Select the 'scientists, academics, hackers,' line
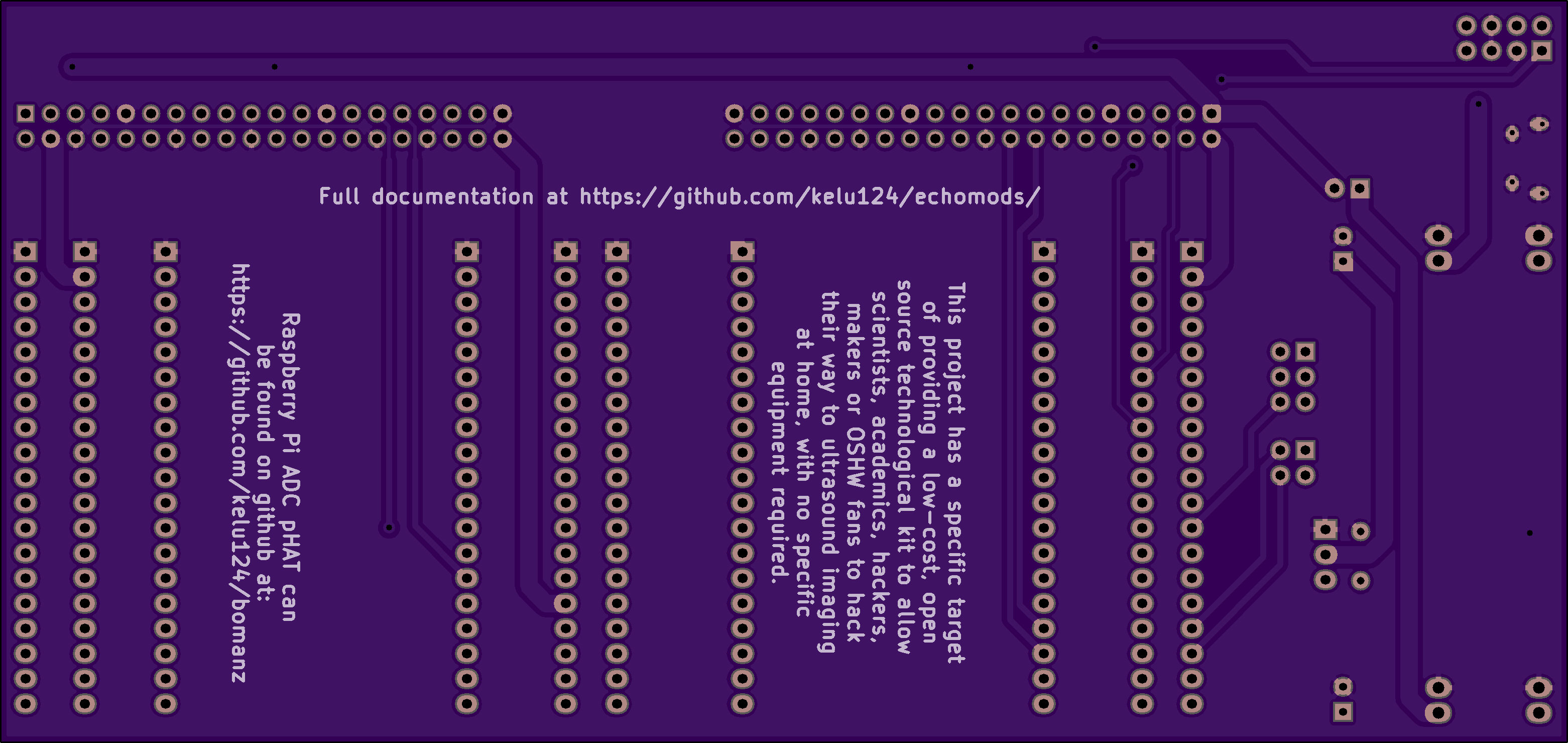Image resolution: width=1568 pixels, height=743 pixels. [879, 467]
